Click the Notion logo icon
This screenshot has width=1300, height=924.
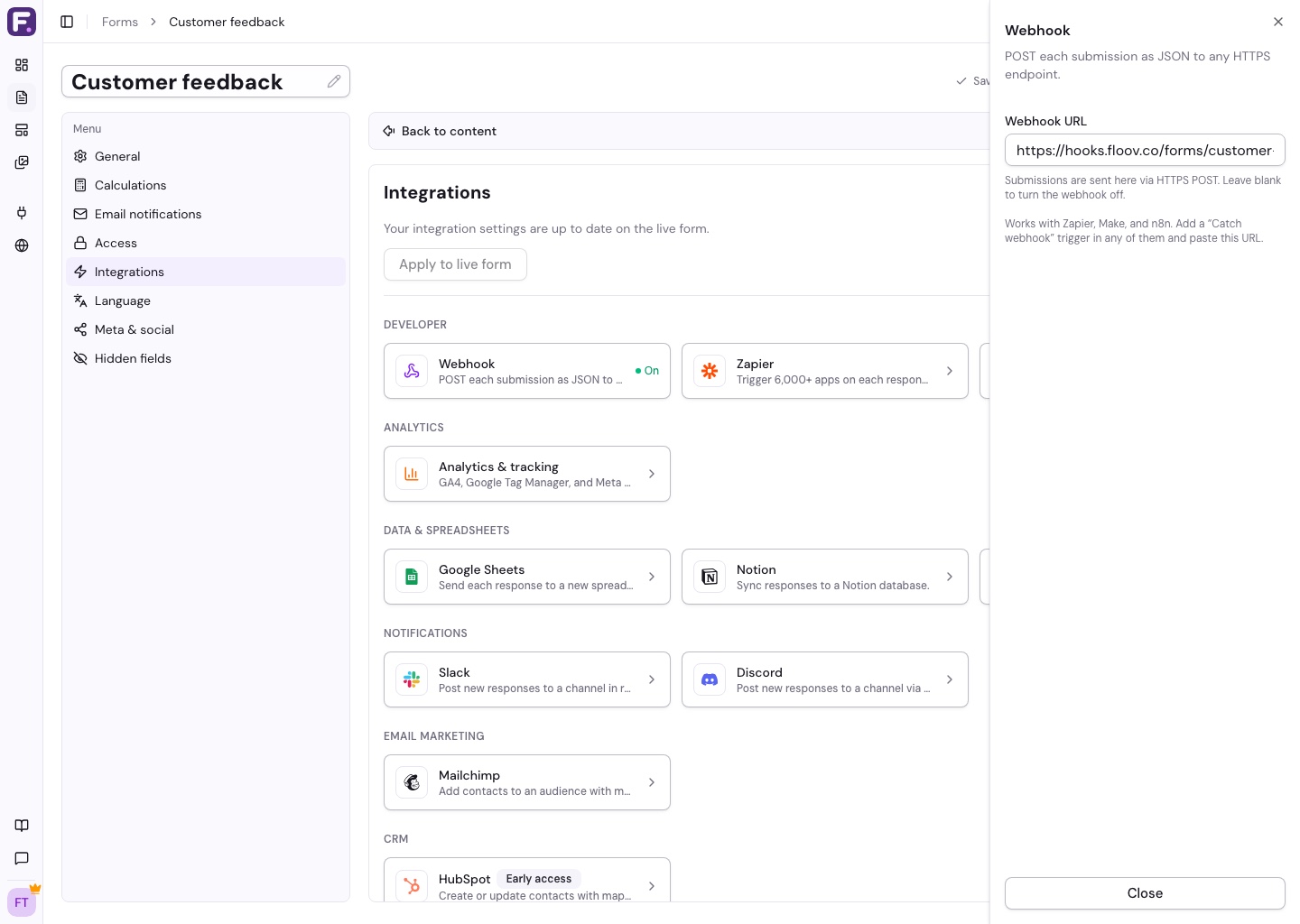click(710, 577)
